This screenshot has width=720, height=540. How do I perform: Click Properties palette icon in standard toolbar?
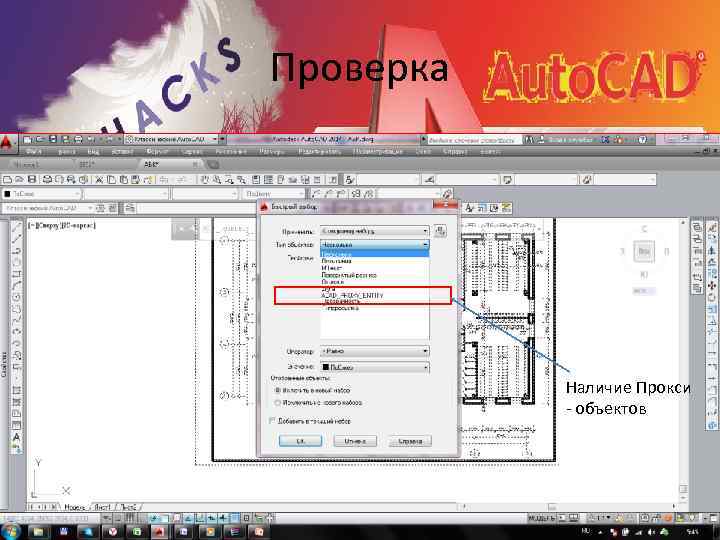(x=256, y=180)
